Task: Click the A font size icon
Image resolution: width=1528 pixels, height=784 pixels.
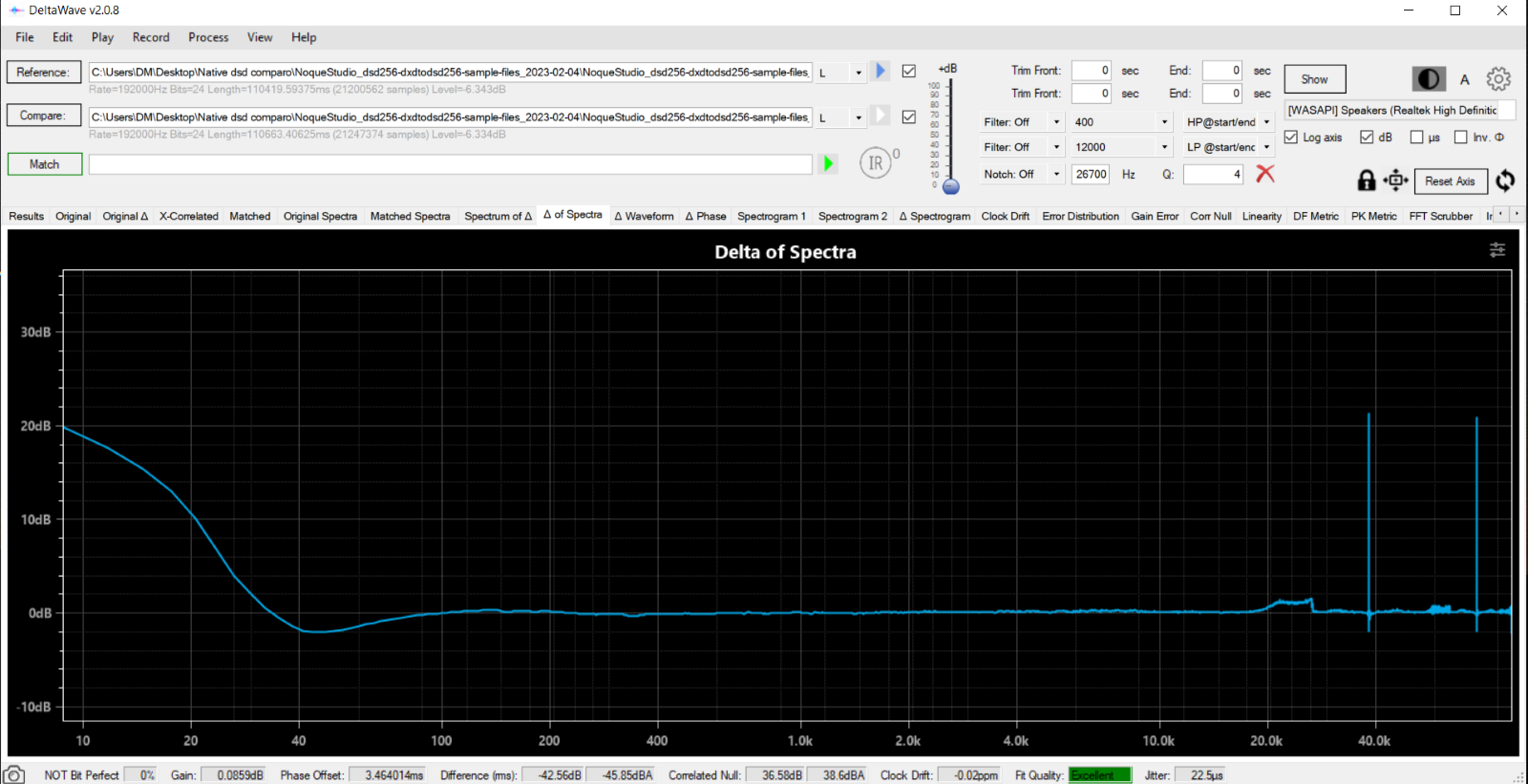Action: tap(1464, 80)
